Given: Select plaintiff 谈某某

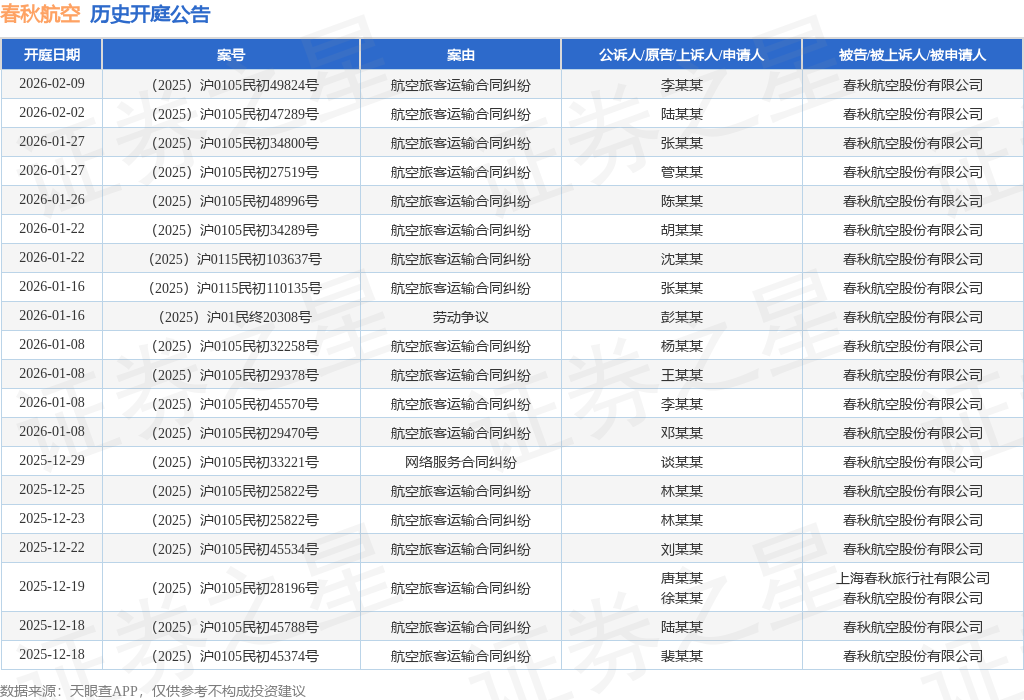Looking at the screenshot, I should click(681, 462).
